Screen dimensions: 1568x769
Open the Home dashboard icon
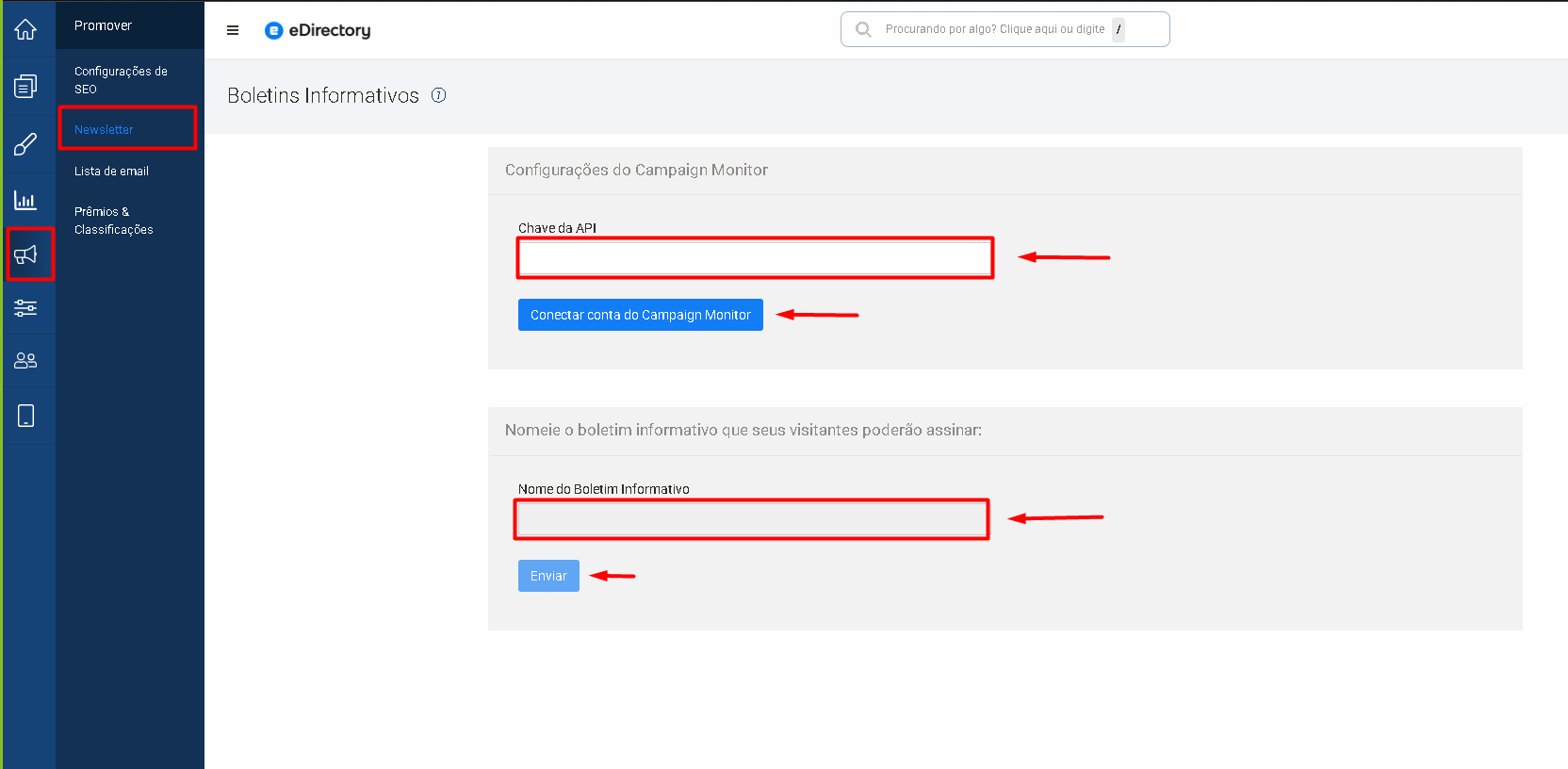[25, 29]
